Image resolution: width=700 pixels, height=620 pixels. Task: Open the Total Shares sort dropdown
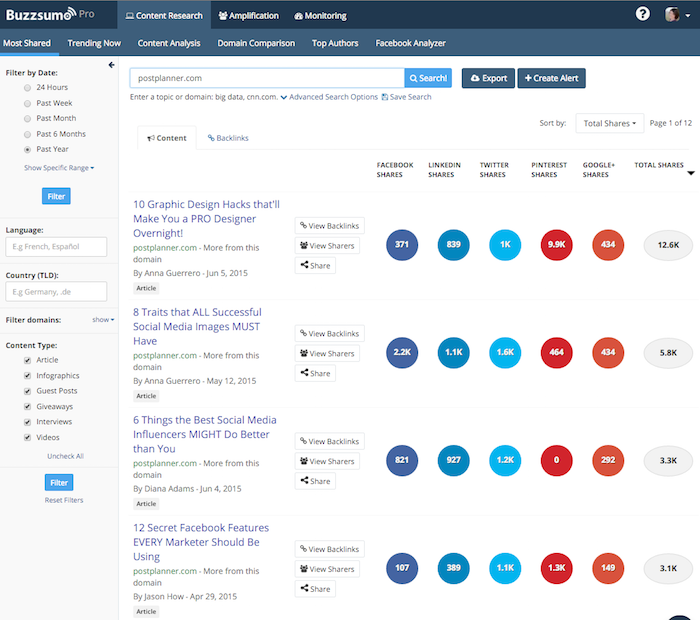pyautogui.click(x=609, y=123)
